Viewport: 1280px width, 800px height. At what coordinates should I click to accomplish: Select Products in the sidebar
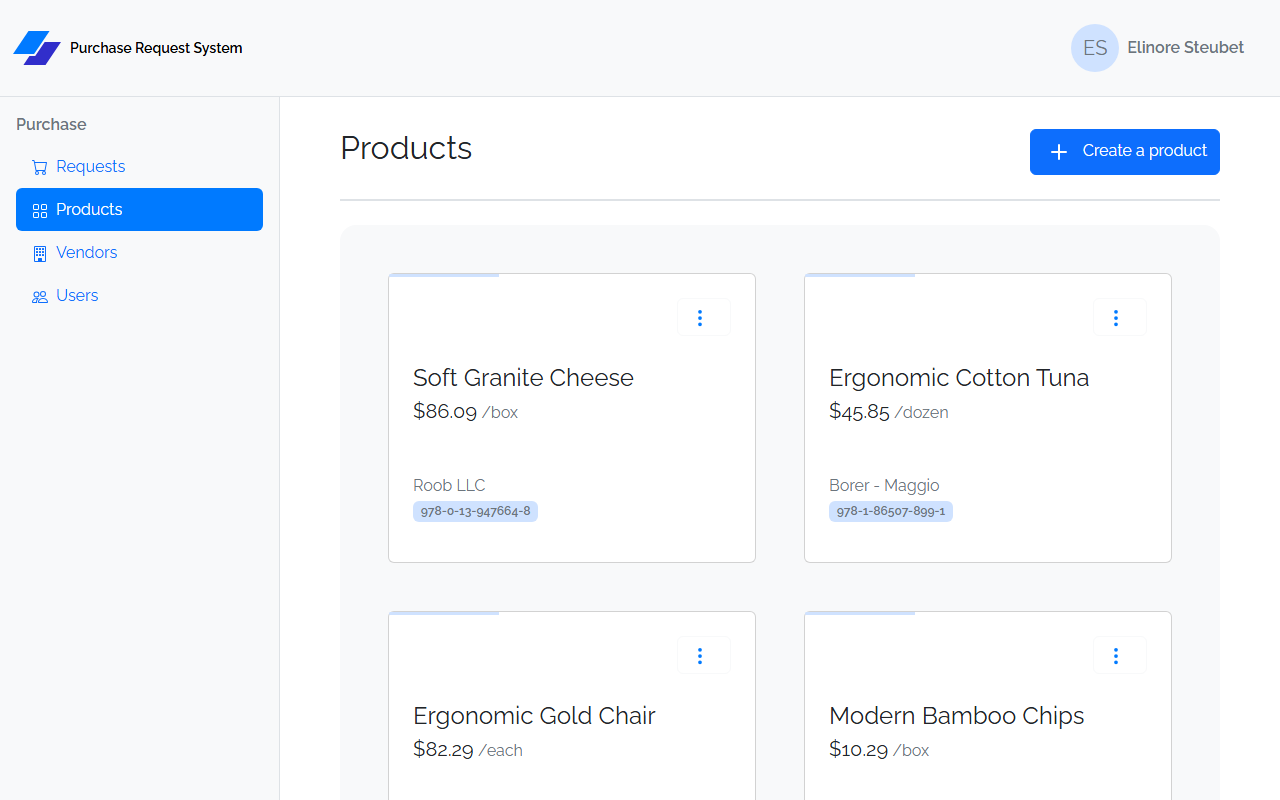click(139, 210)
